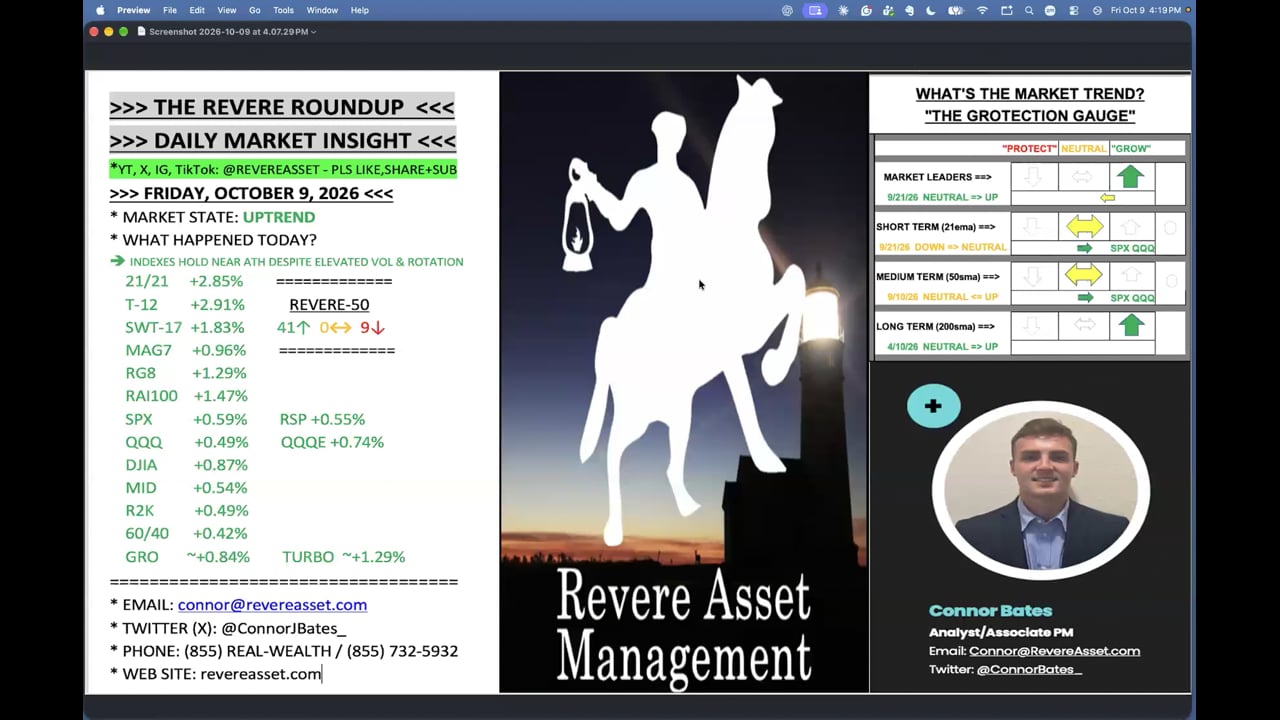
Task: Open the Apple menu
Action: tap(100, 10)
